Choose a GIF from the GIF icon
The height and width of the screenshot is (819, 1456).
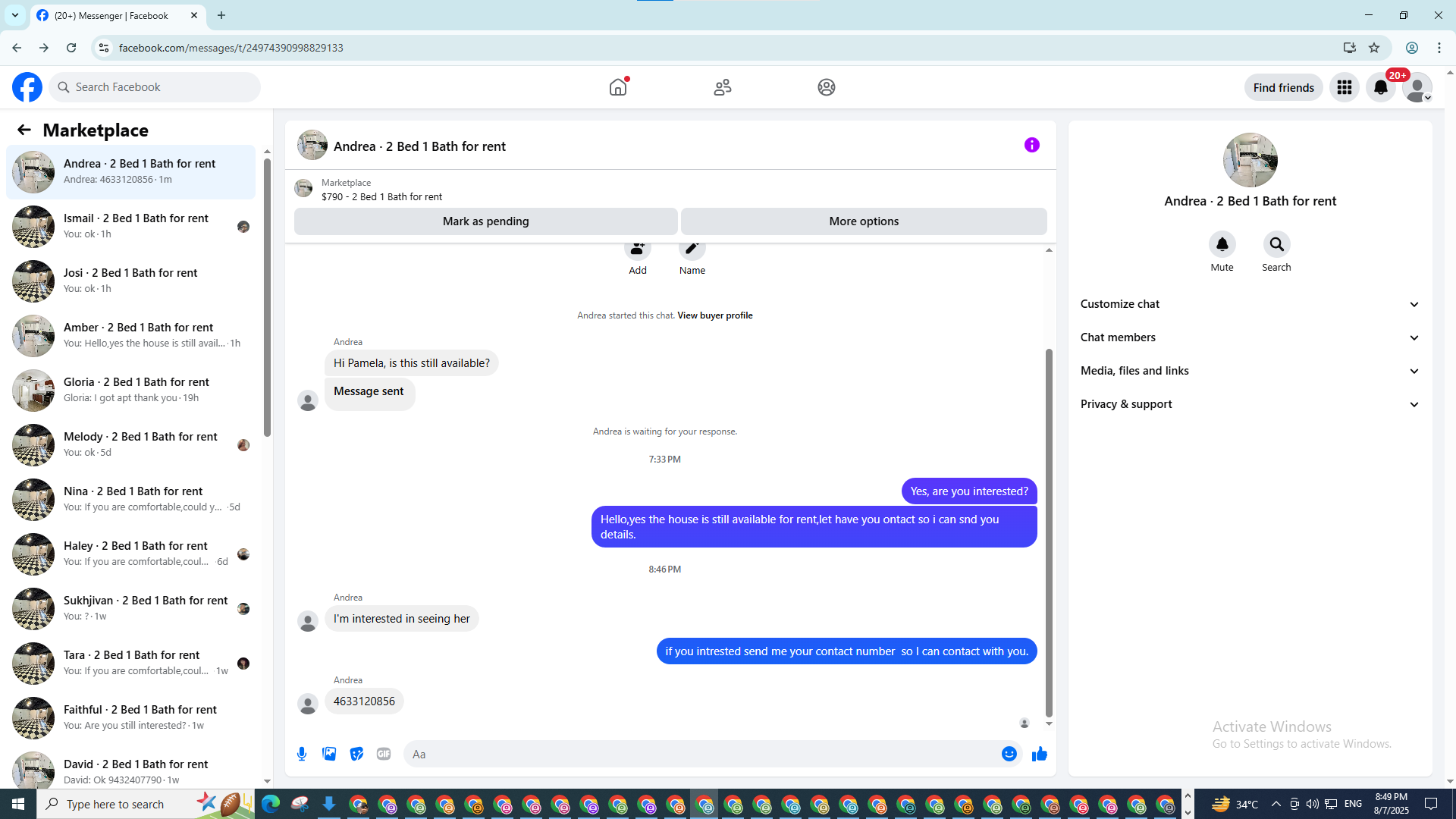(x=384, y=754)
